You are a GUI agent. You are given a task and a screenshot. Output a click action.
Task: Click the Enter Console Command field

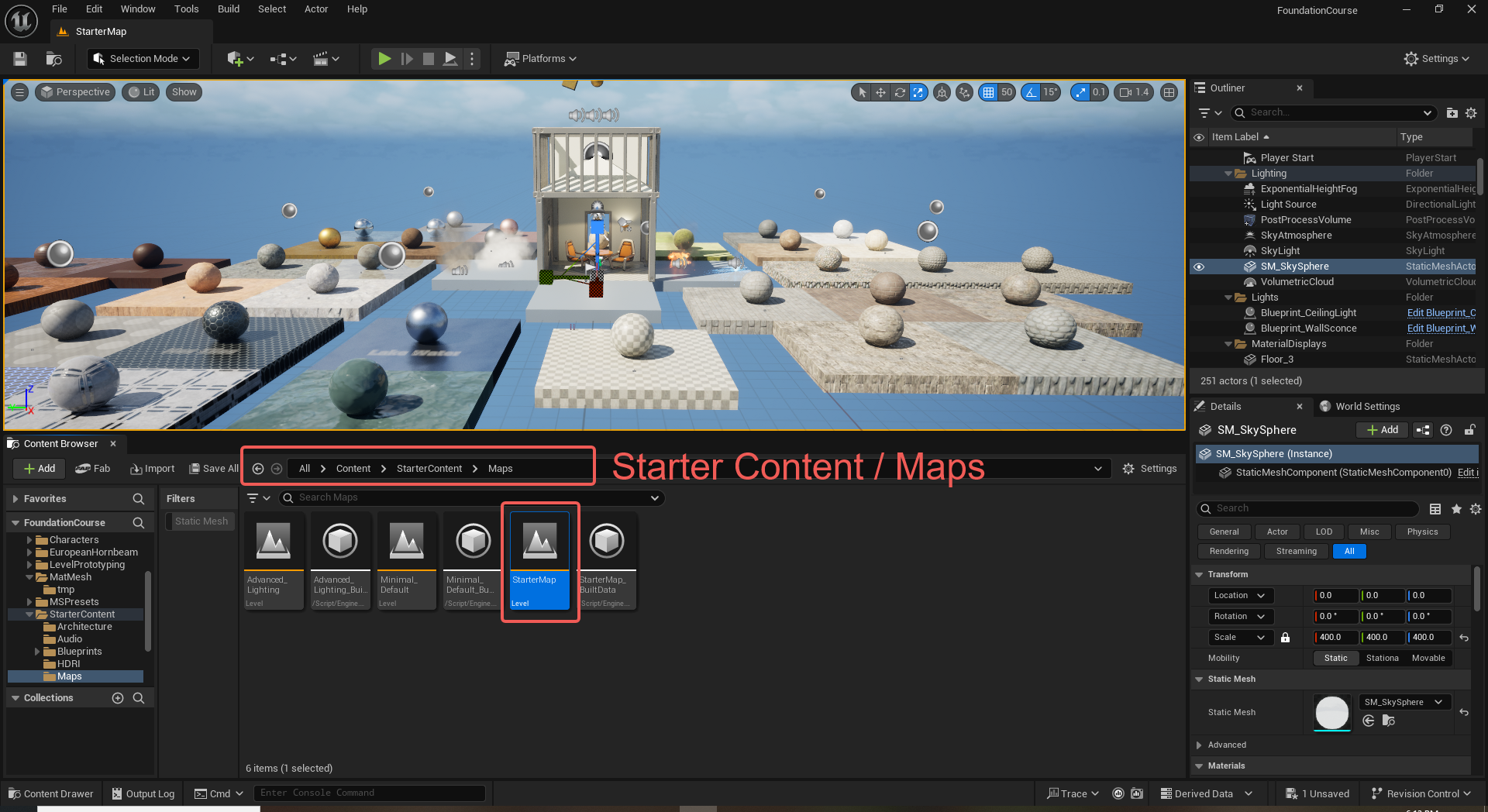click(370, 793)
